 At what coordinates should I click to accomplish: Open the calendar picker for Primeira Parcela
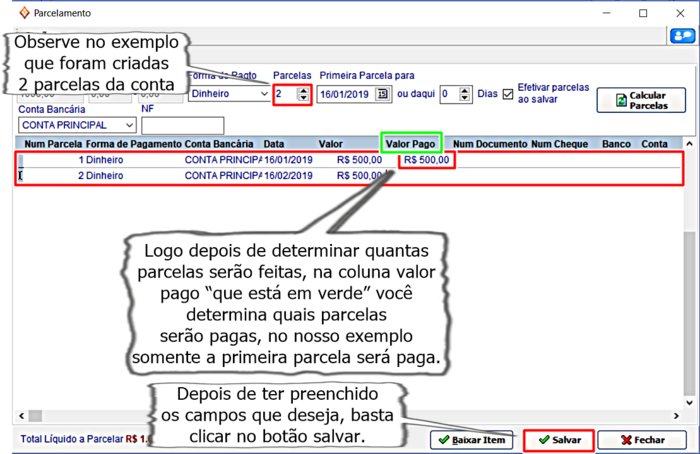pyautogui.click(x=381, y=94)
